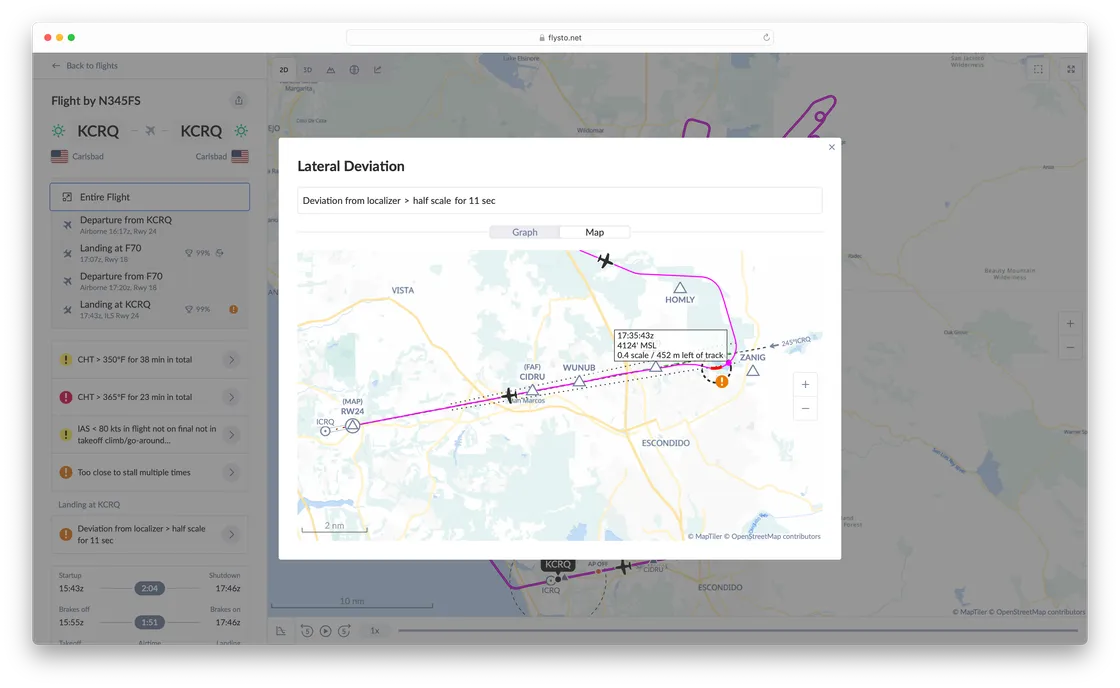The height and width of the screenshot is (688, 1120).
Task: Click the airplane icon near CIDRU
Action: [x=509, y=394]
